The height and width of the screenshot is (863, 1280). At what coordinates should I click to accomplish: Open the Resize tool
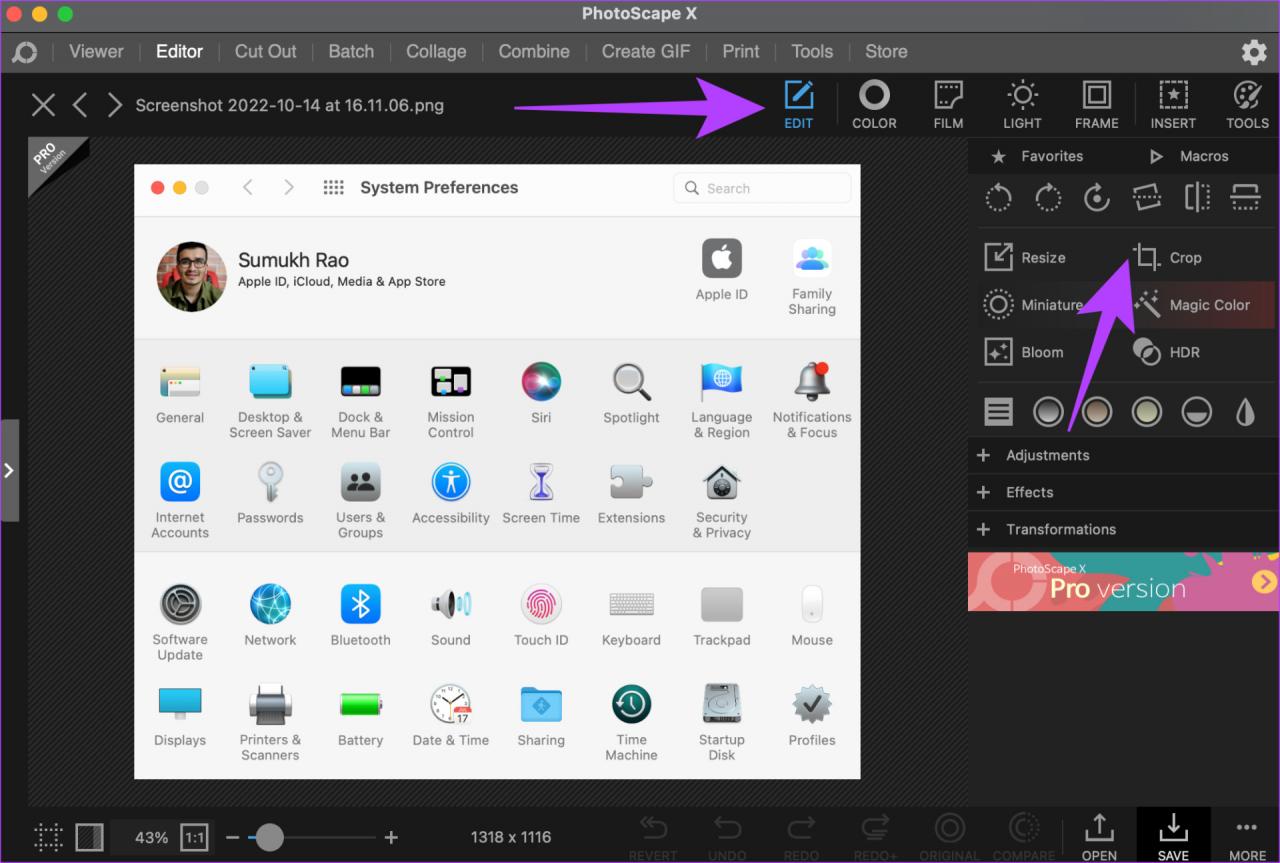pos(1024,257)
